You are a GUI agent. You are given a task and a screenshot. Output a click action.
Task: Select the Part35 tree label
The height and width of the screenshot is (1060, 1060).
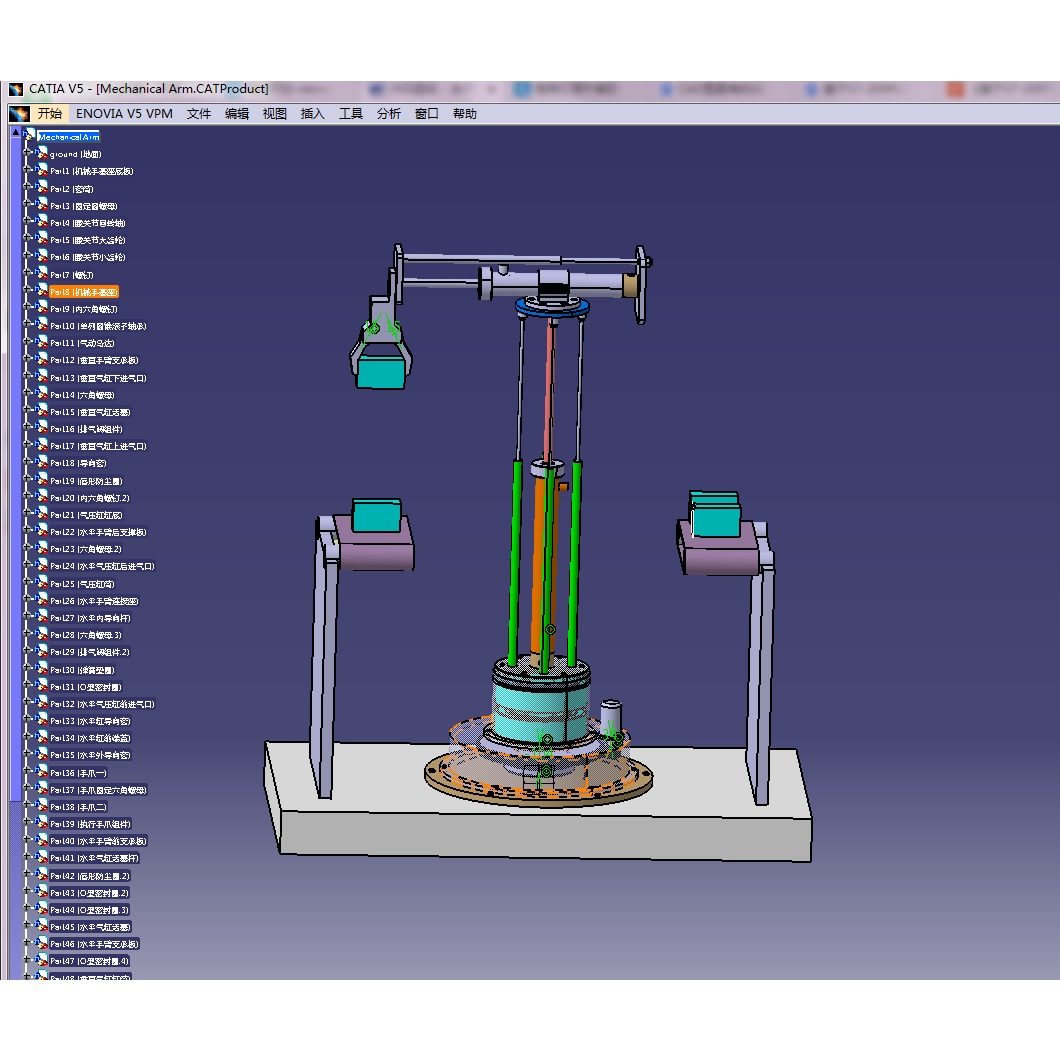click(91, 756)
